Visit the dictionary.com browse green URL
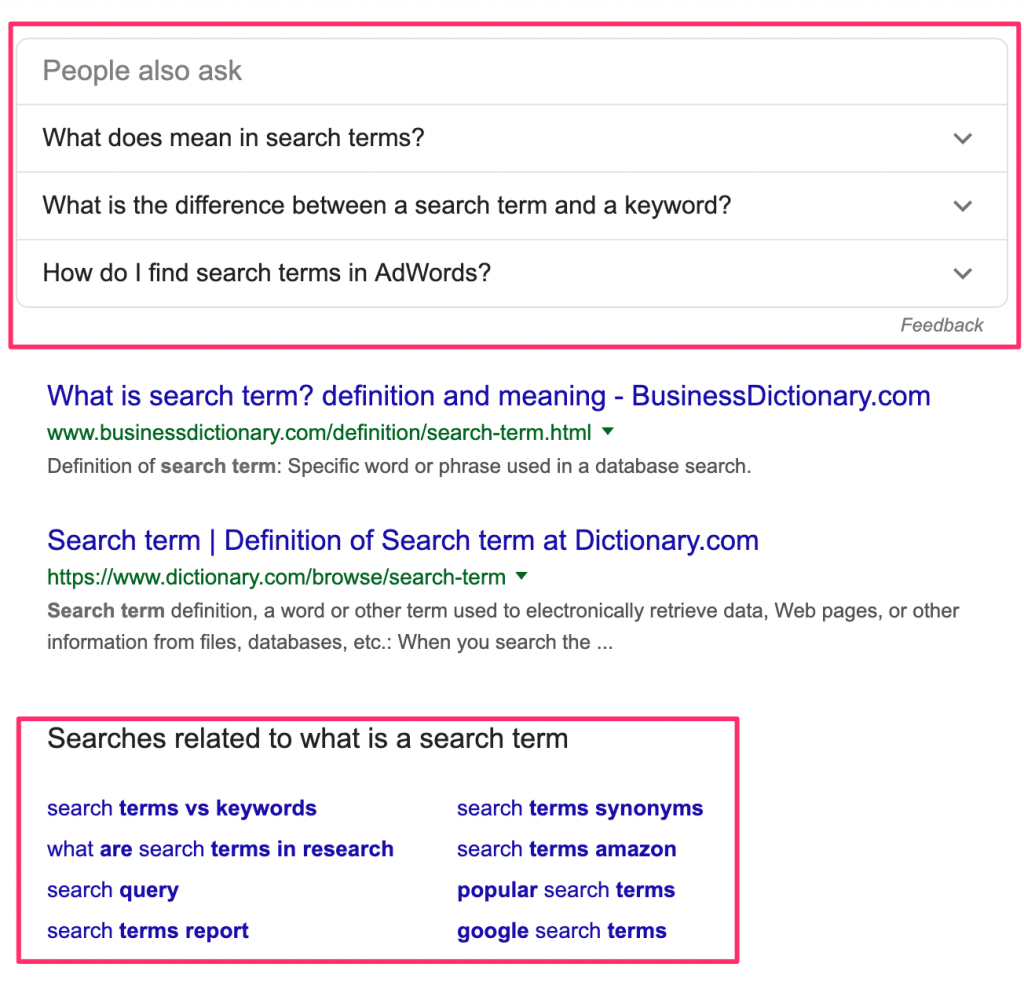 pyautogui.click(x=276, y=577)
